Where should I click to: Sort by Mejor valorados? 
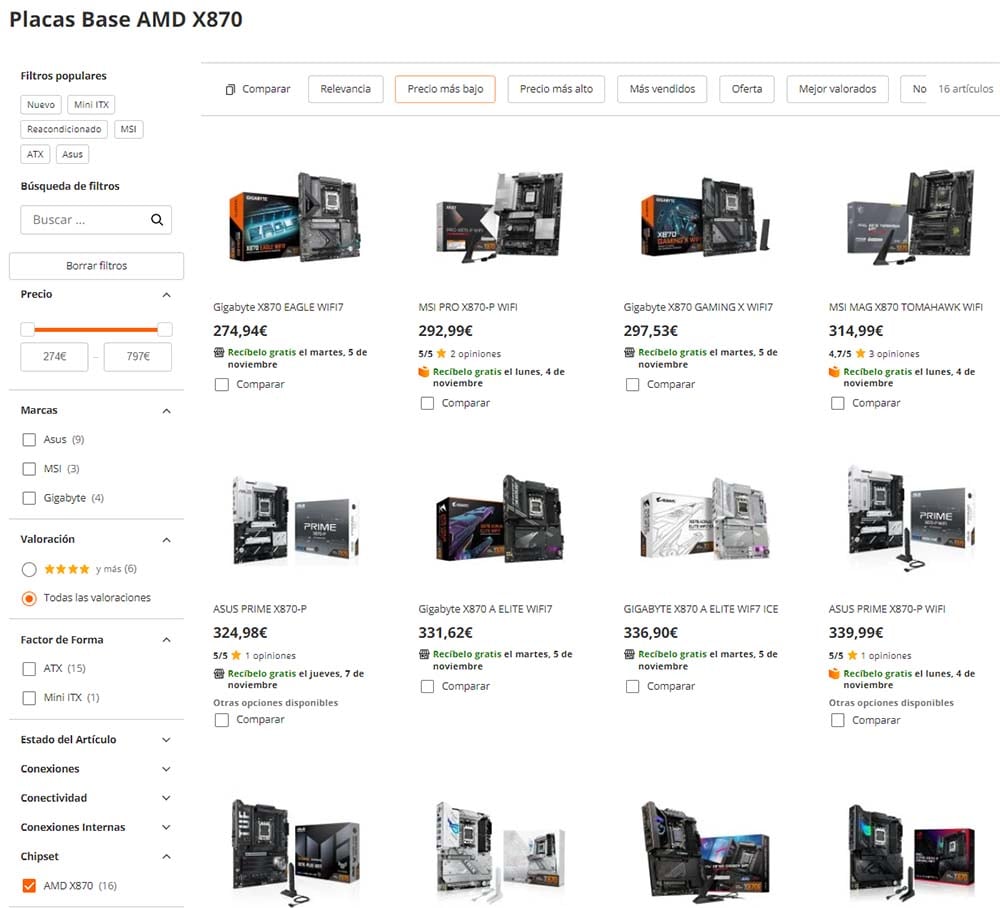click(x=837, y=89)
